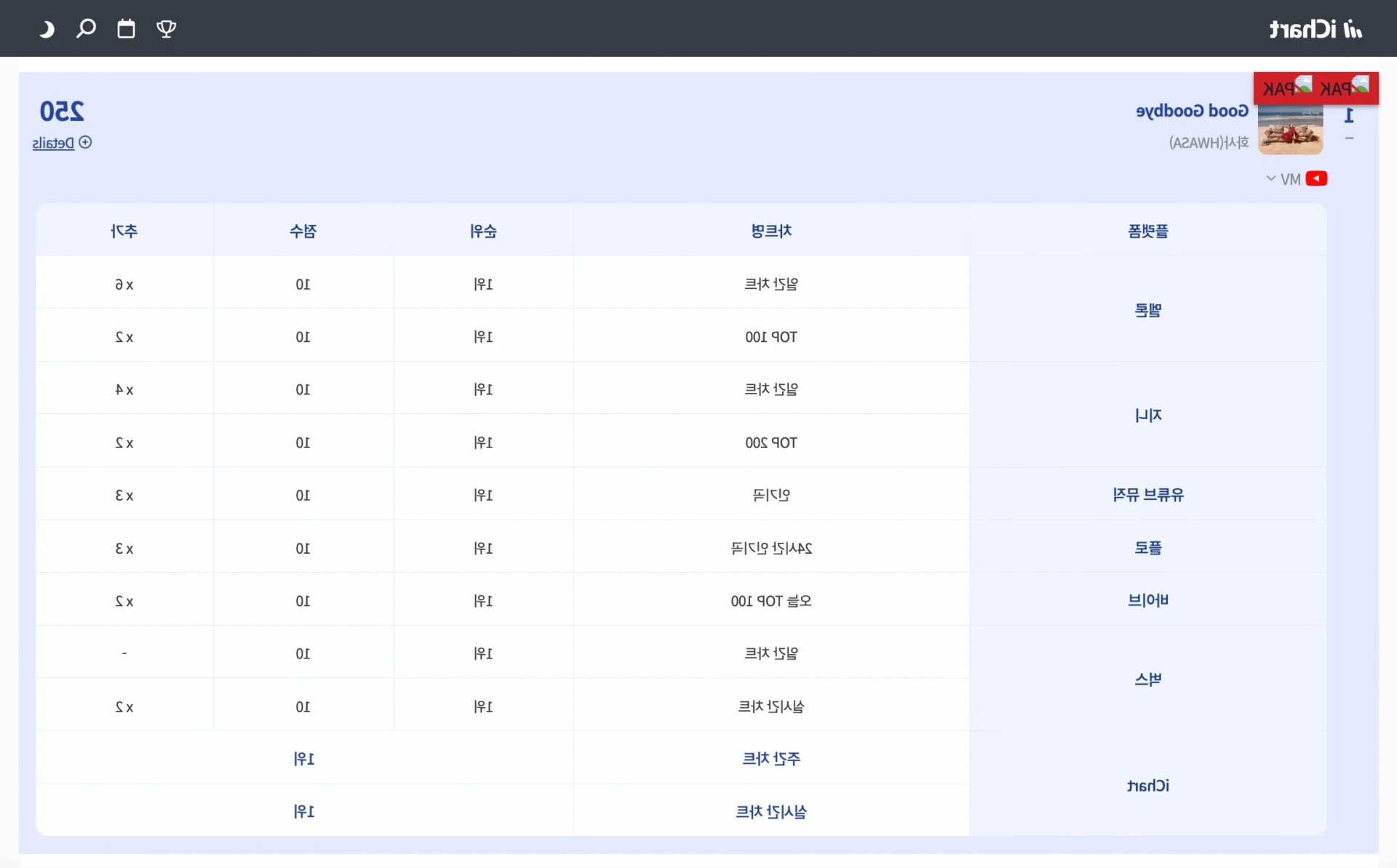The image size is (1397, 868).
Task: Open the search magnifier icon
Action: click(87, 29)
